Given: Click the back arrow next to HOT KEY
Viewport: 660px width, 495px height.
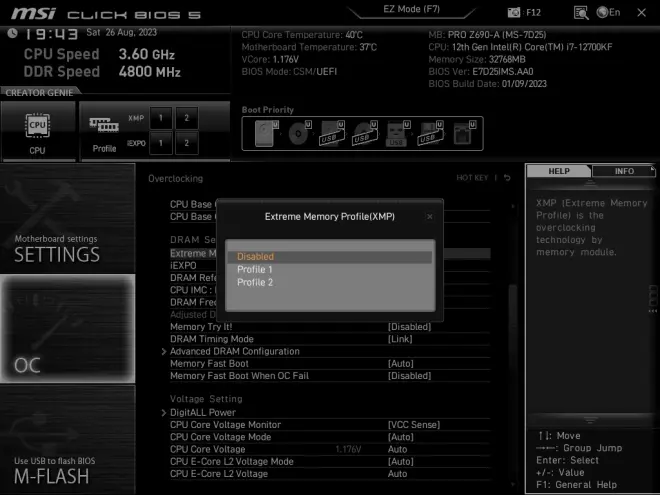Looking at the screenshot, I should (507, 178).
